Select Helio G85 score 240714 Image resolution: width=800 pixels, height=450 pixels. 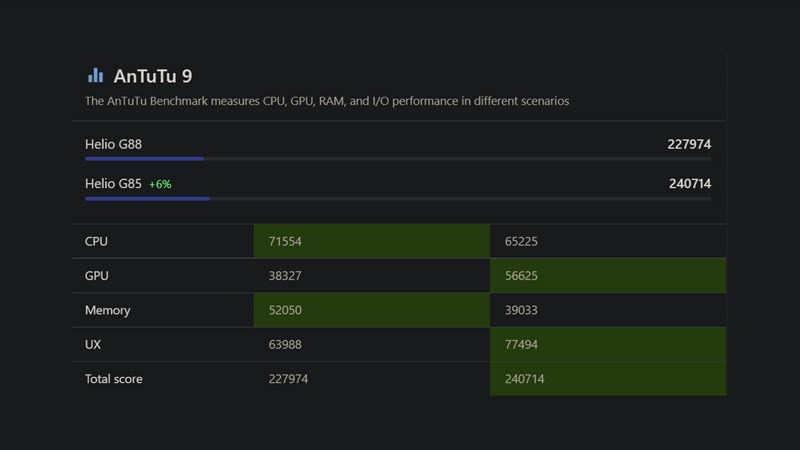click(689, 184)
